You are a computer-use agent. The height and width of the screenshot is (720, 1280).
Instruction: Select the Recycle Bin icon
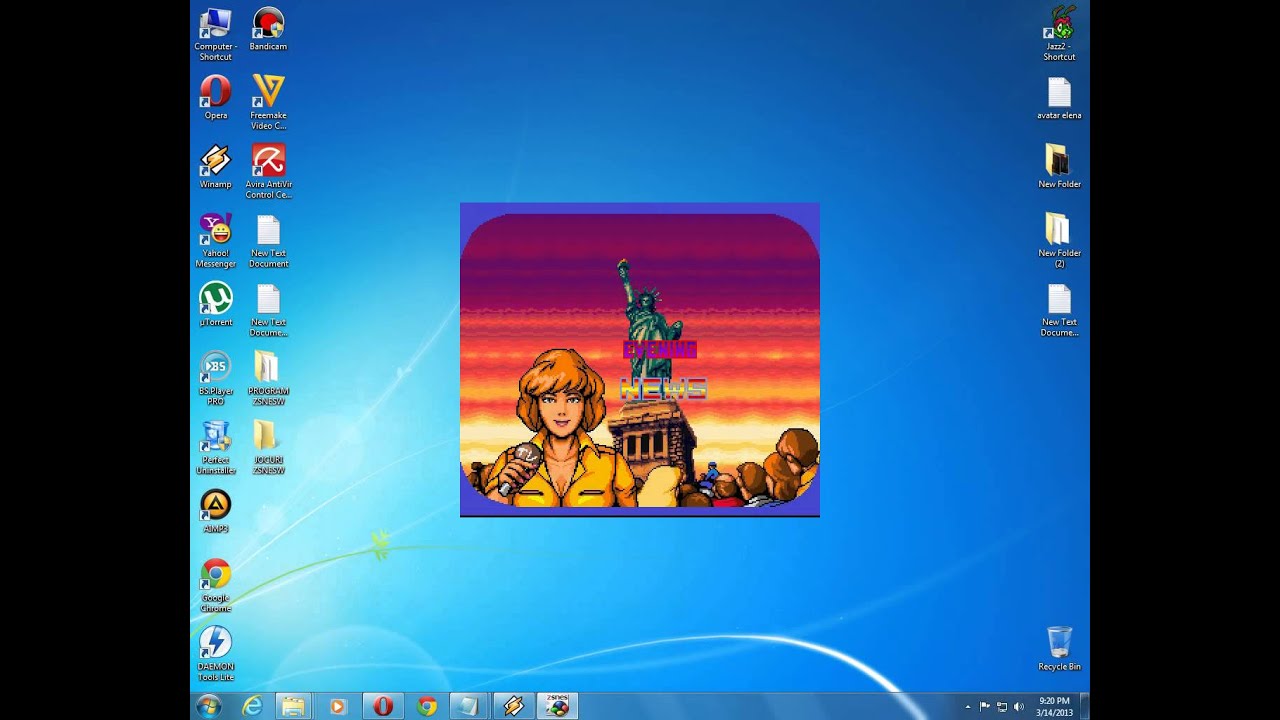1059,649
